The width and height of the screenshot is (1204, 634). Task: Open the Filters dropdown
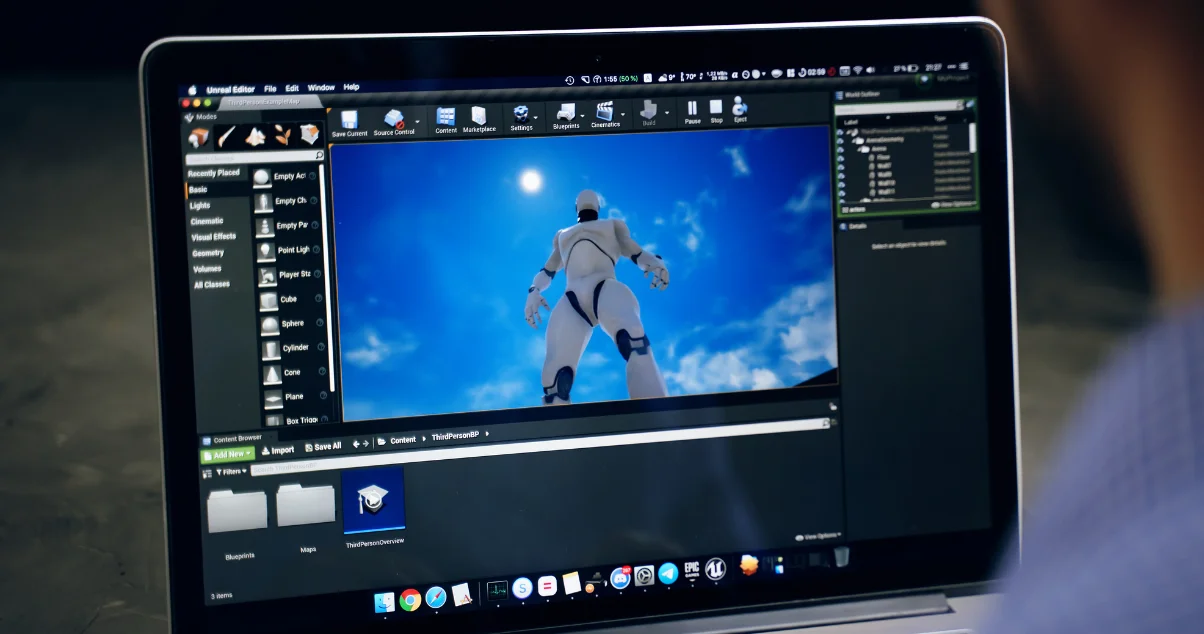(x=229, y=471)
